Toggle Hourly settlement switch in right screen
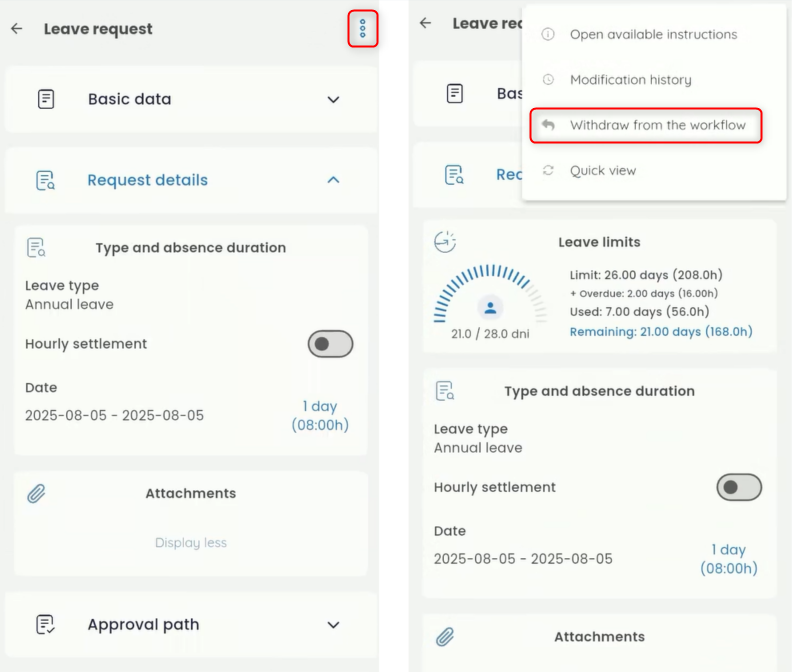792x672 pixels. click(739, 487)
